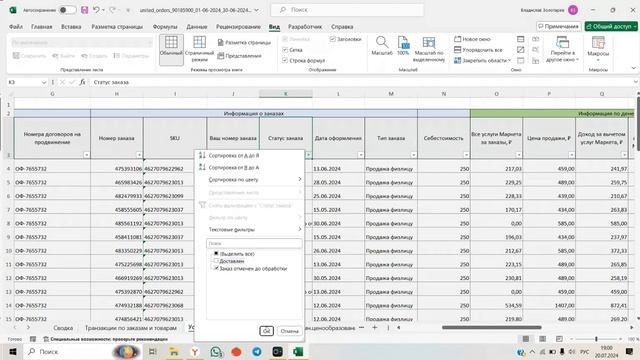640x360 pixels.
Task: Open filter dropdown for Дата оформления column
Action: [x=361, y=155]
